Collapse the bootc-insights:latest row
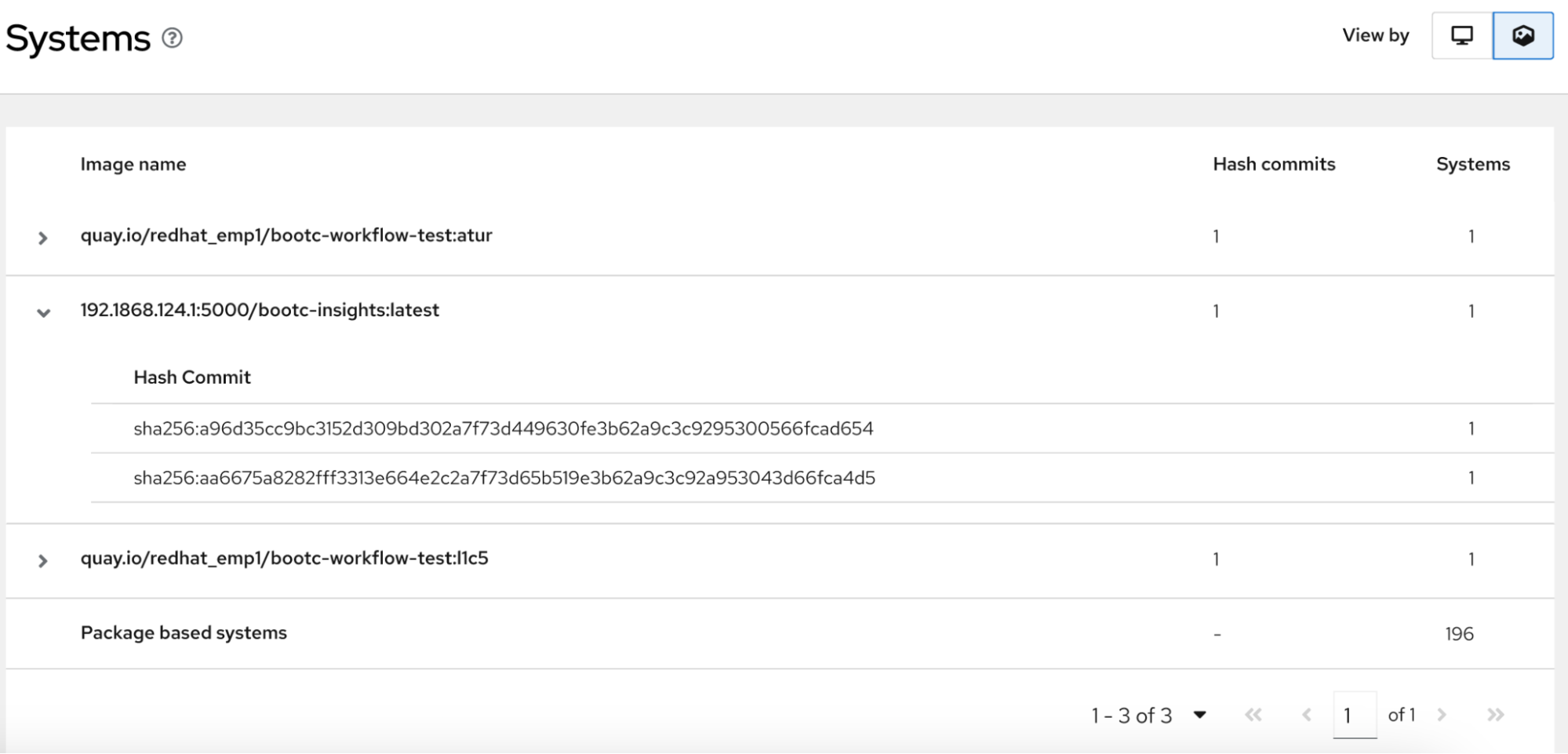The height and width of the screenshot is (754, 1568). (x=43, y=311)
